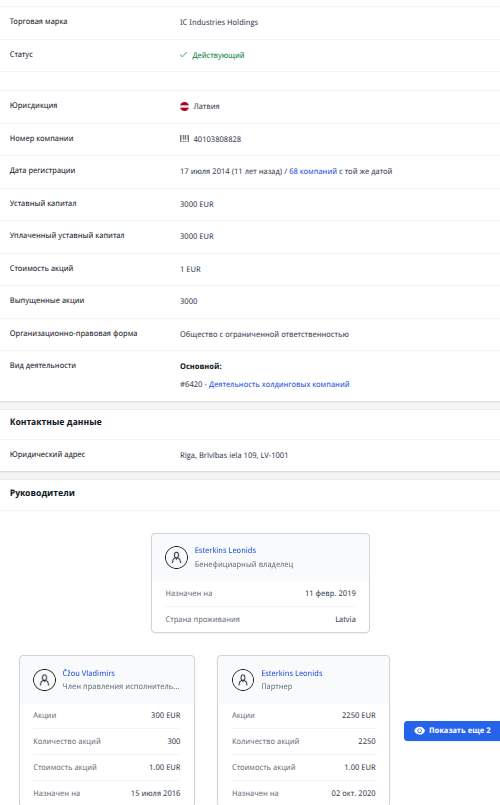Click the legal address Riga, Brivibas iela 109
The width and height of the screenshot is (500, 805).
point(234,455)
